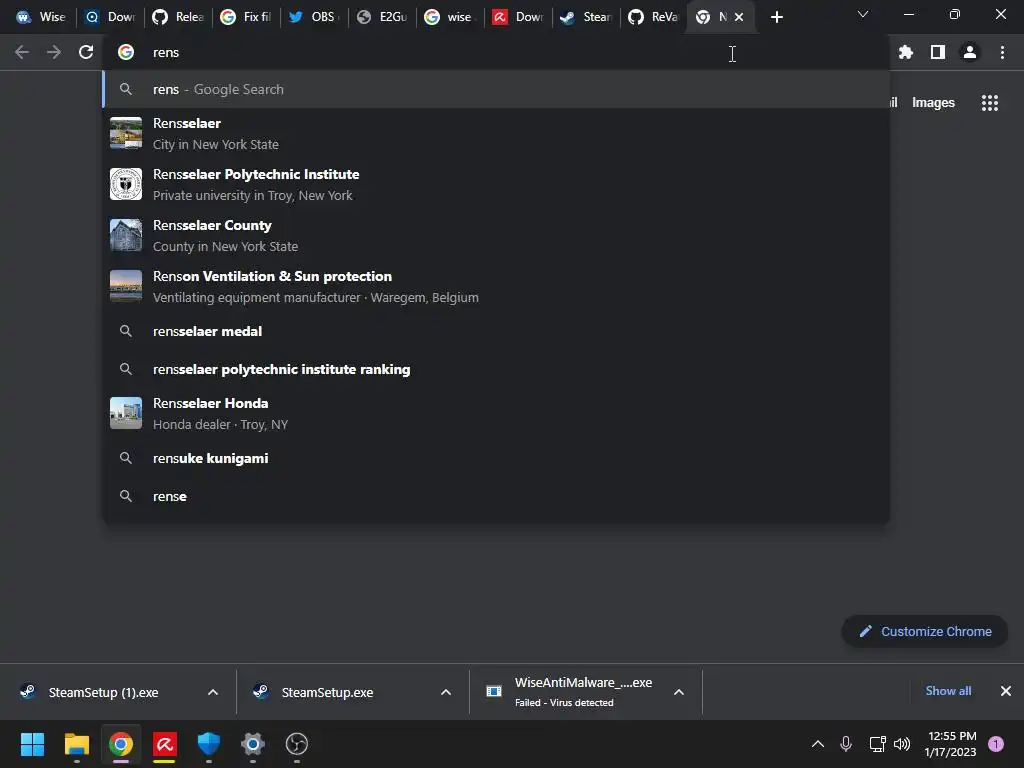Switch to the Wise tab
This screenshot has height=768, width=1024.
40,17
